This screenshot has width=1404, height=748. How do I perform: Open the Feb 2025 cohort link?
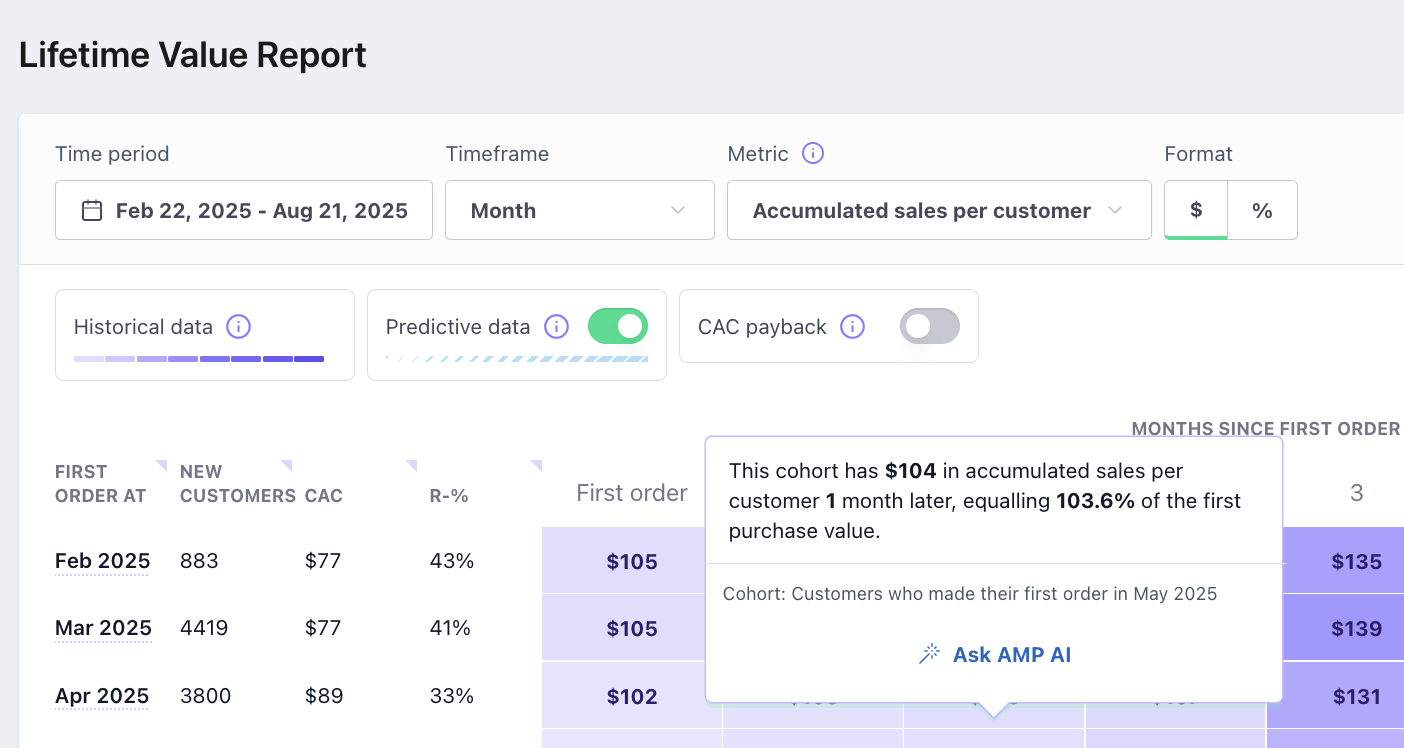click(x=102, y=561)
